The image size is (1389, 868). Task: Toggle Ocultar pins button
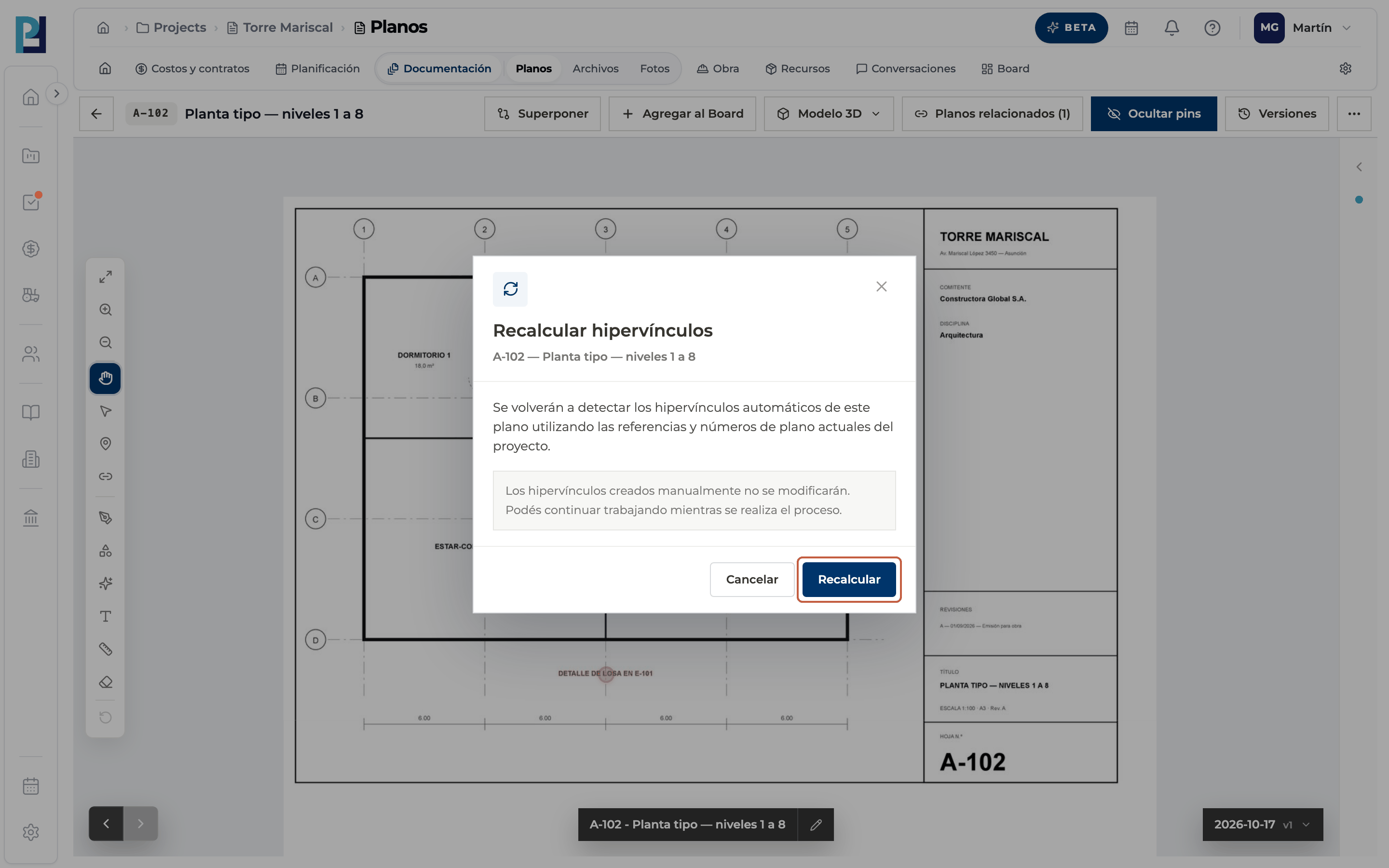(x=1154, y=114)
